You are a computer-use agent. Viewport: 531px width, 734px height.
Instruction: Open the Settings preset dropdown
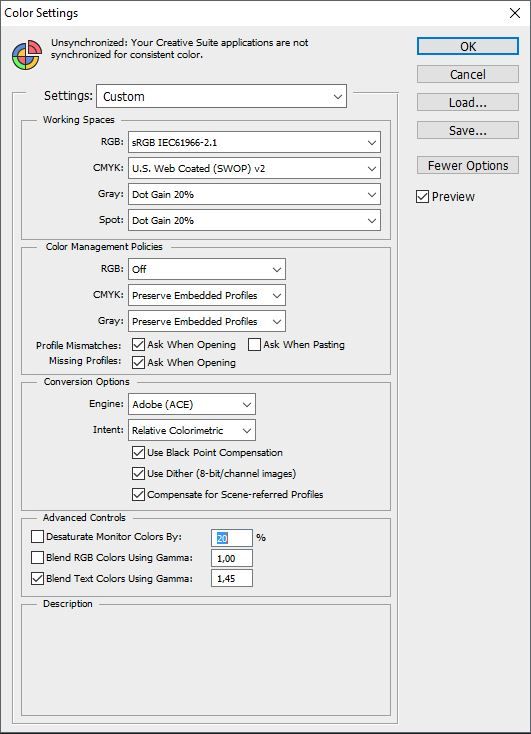click(221, 96)
